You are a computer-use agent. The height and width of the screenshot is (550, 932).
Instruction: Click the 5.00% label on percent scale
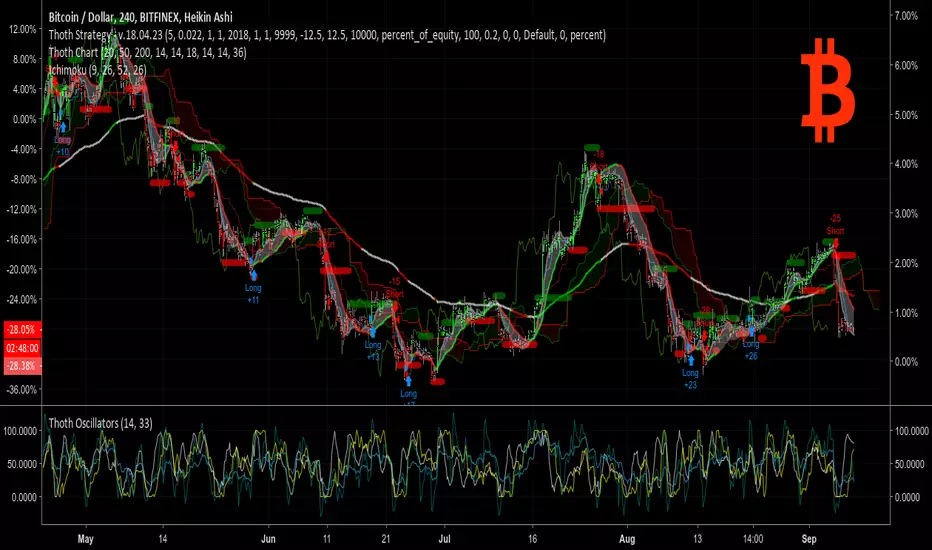(906, 115)
